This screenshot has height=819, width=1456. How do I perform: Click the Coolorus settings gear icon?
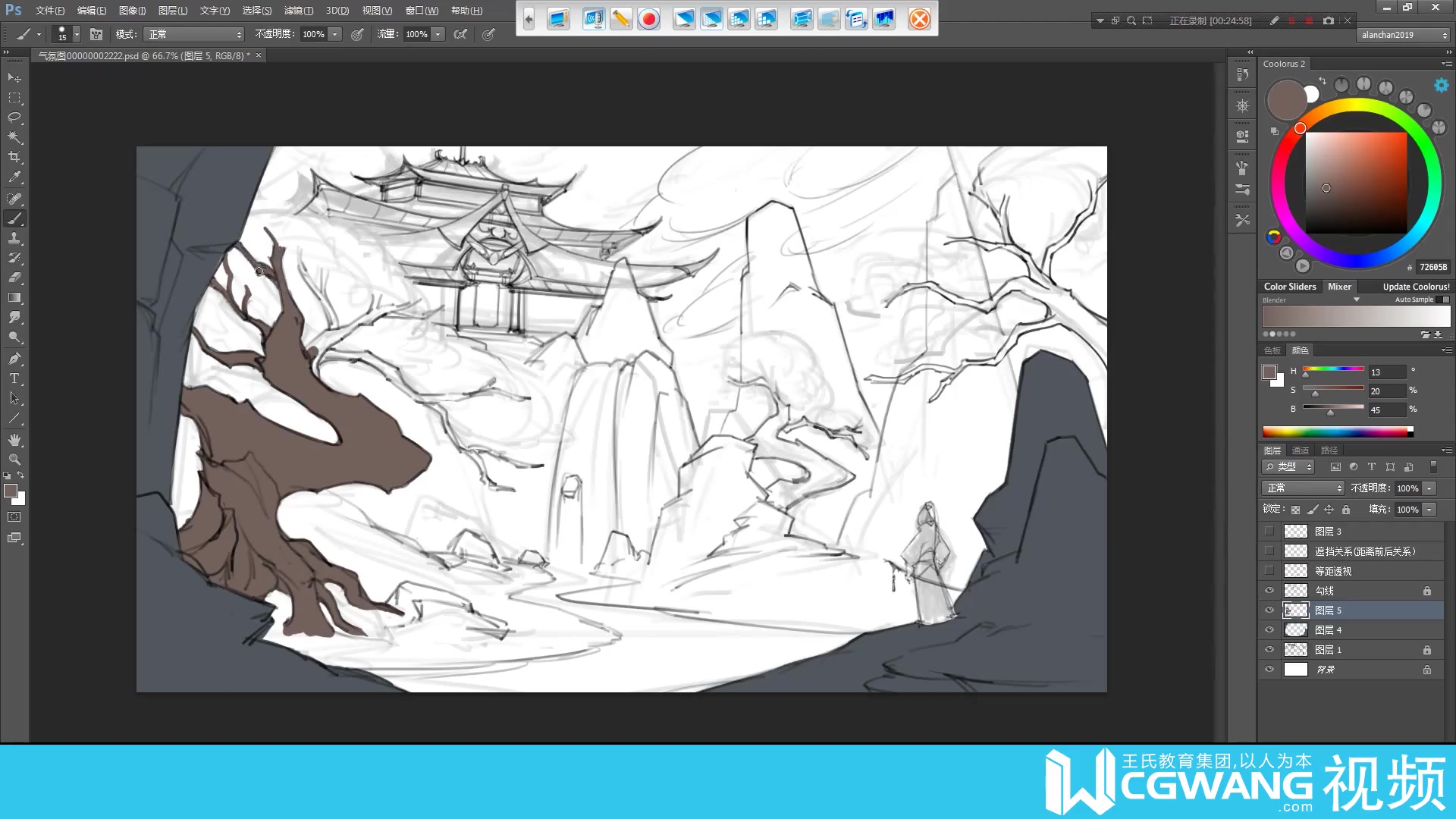(1441, 86)
